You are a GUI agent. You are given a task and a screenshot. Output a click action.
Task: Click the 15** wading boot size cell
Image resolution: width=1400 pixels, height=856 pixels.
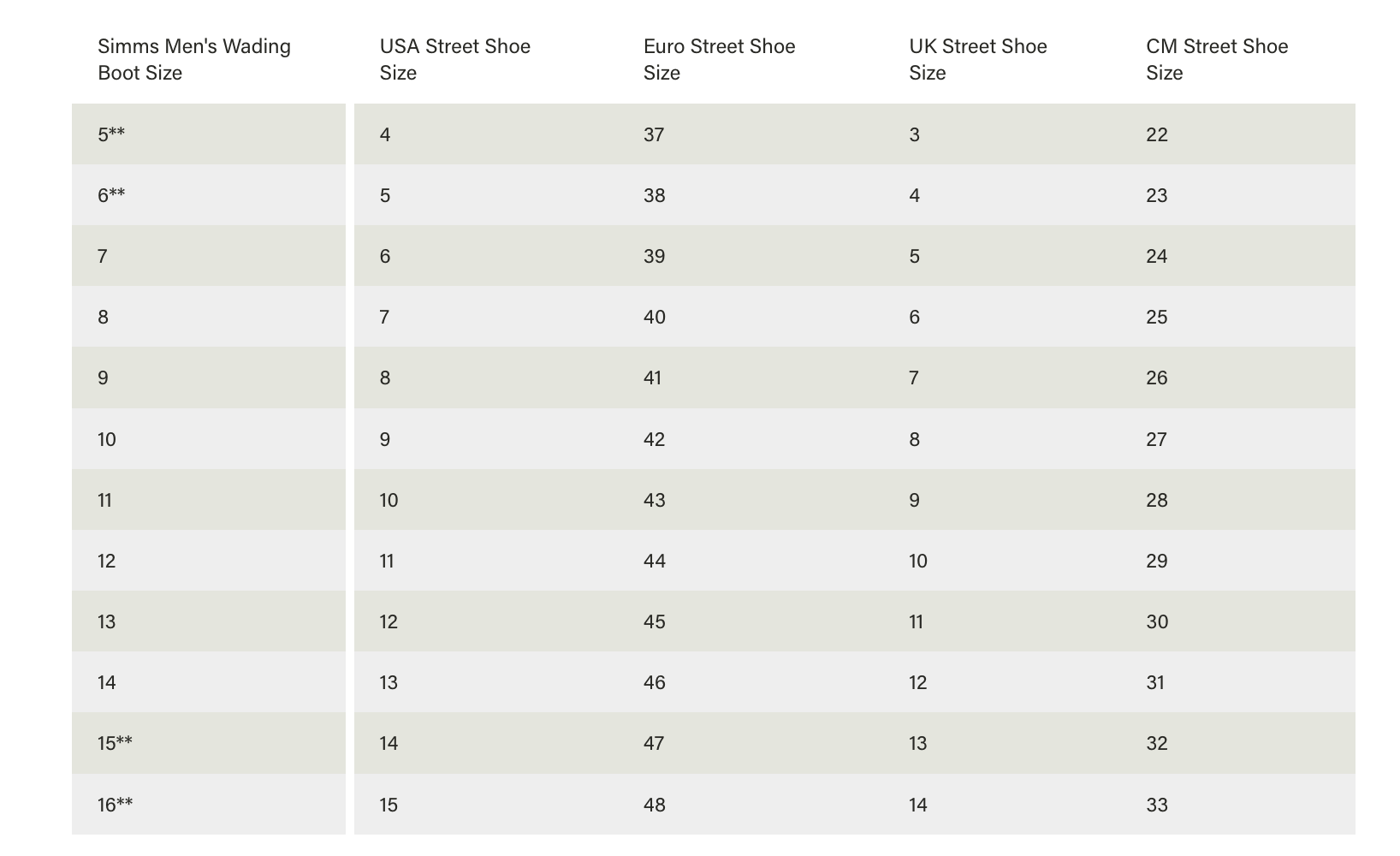click(x=115, y=743)
